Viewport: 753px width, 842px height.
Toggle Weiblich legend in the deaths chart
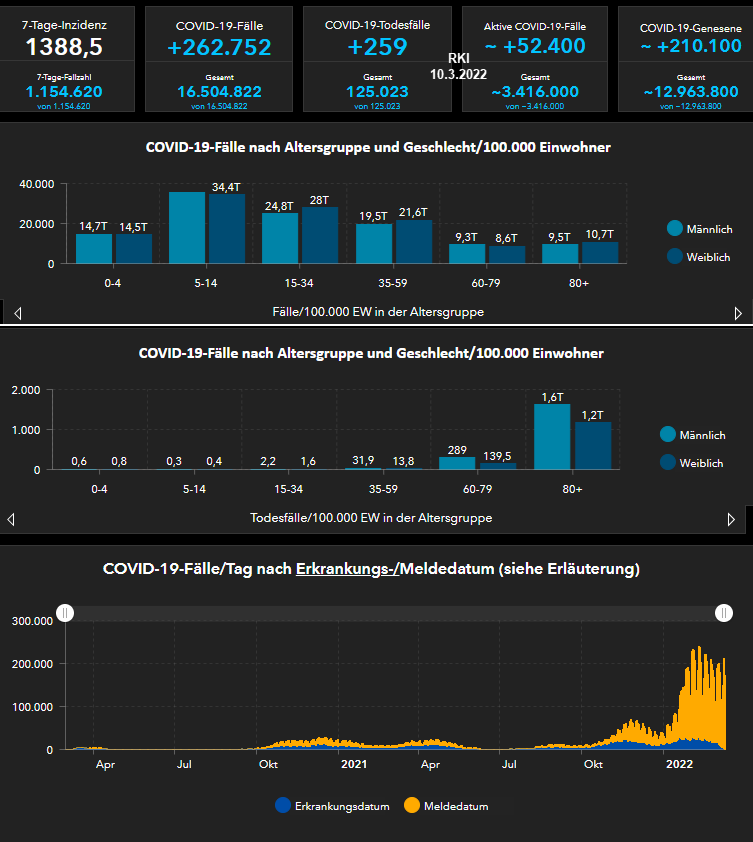coord(693,463)
